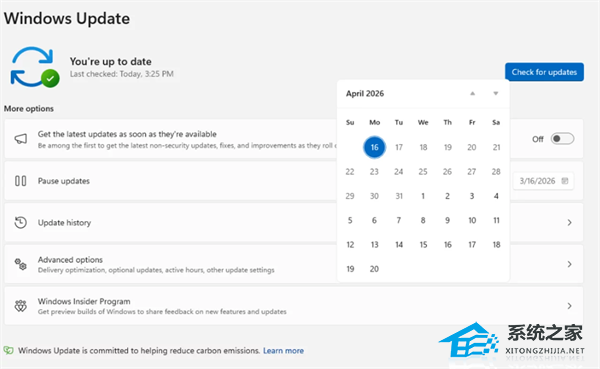Select the highlighted date 16 in calendar
This screenshot has width=600, height=369.
(x=374, y=147)
